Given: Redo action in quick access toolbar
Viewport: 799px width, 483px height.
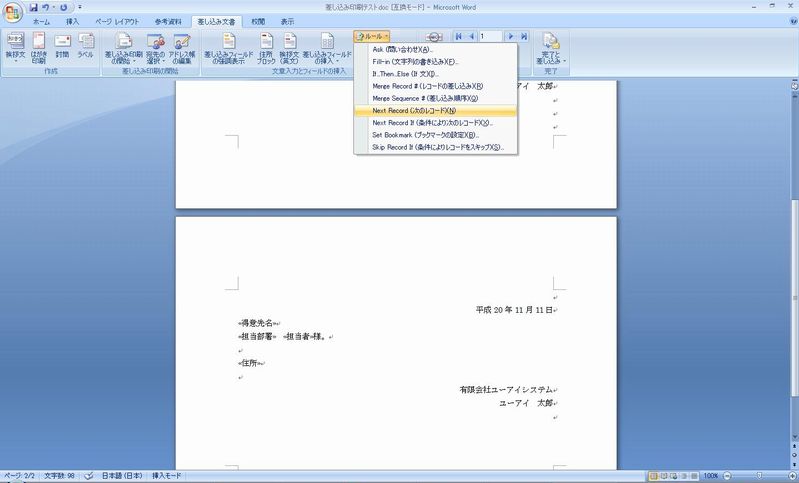Looking at the screenshot, I should click(x=63, y=8).
